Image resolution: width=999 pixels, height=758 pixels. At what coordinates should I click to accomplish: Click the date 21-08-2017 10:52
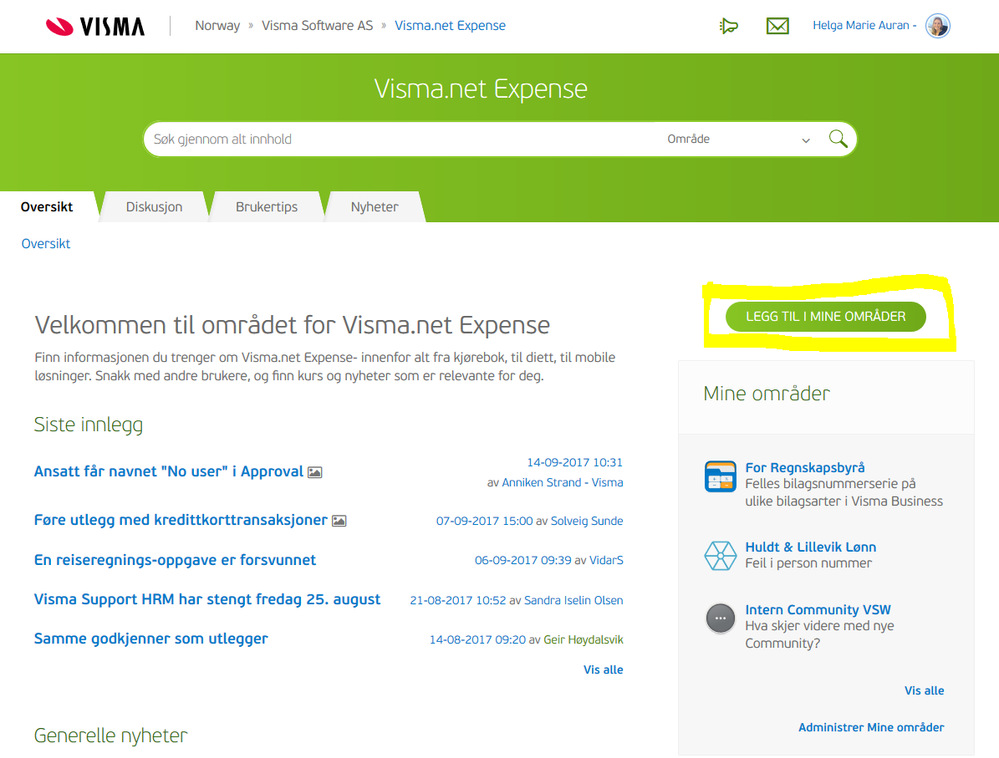(458, 600)
